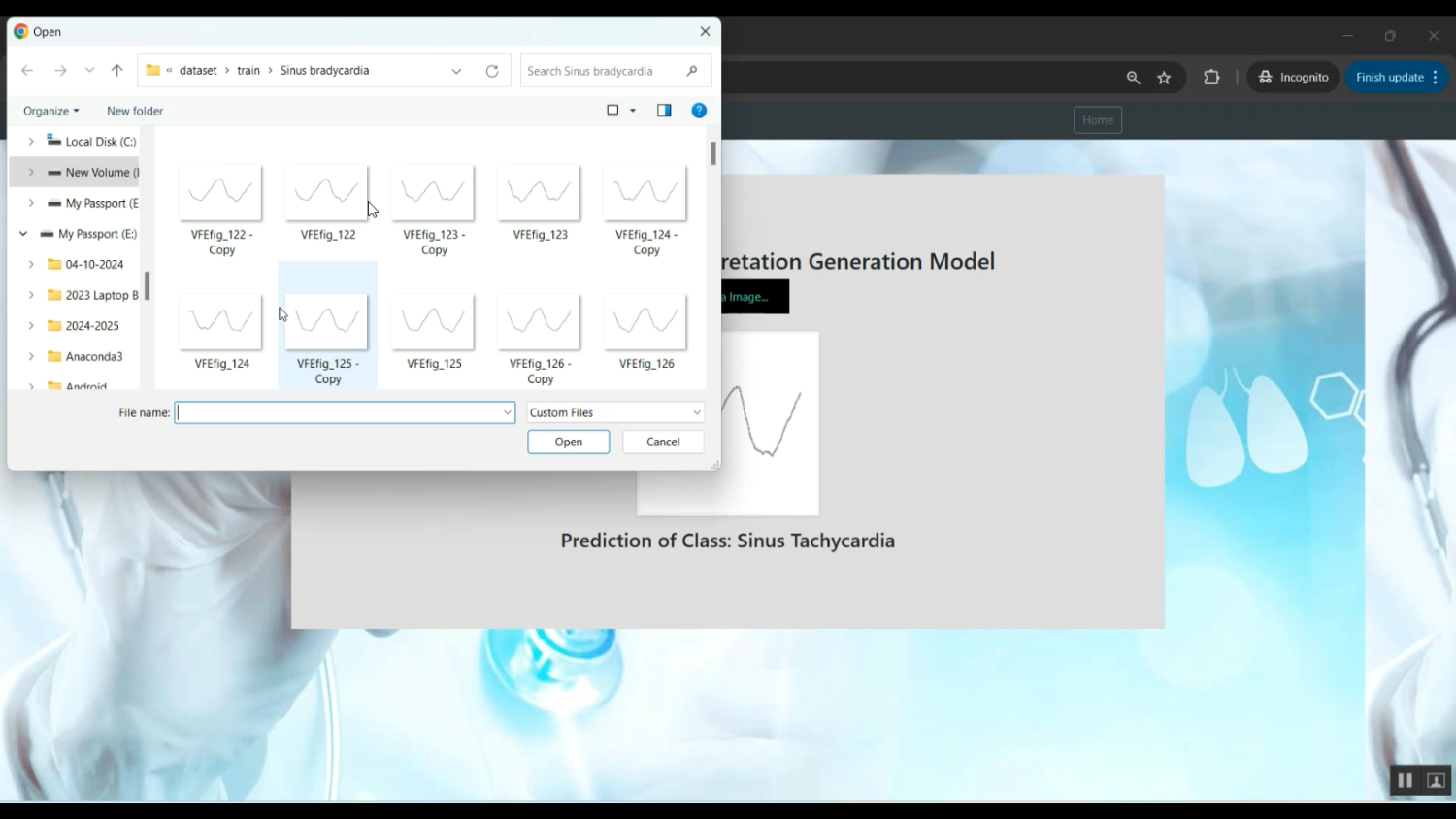
Task: Bookmark this page with star icon
Action: [x=1165, y=78]
